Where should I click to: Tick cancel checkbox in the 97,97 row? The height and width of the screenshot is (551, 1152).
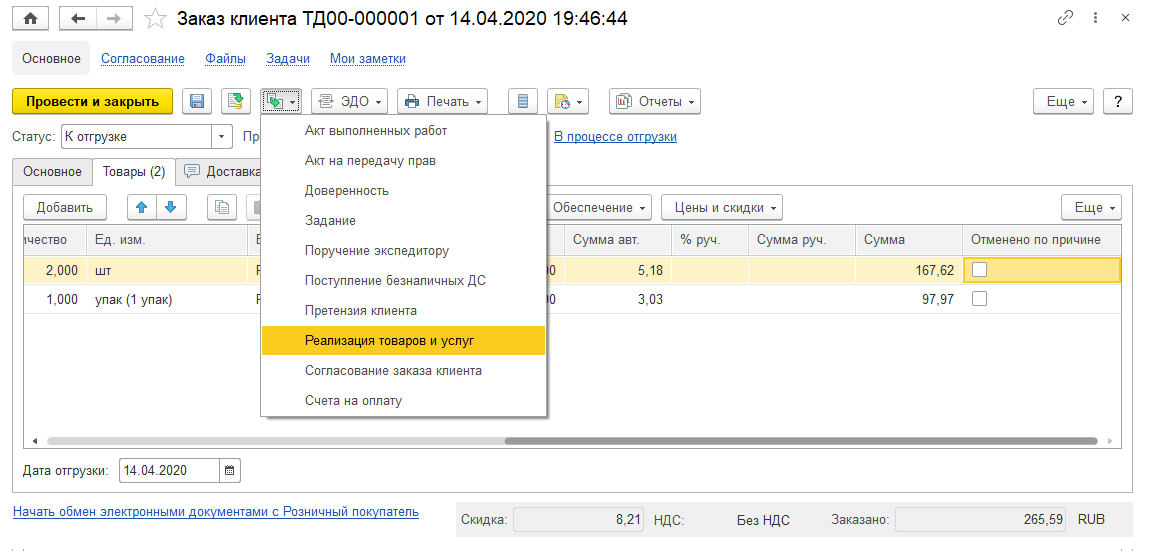coord(979,299)
